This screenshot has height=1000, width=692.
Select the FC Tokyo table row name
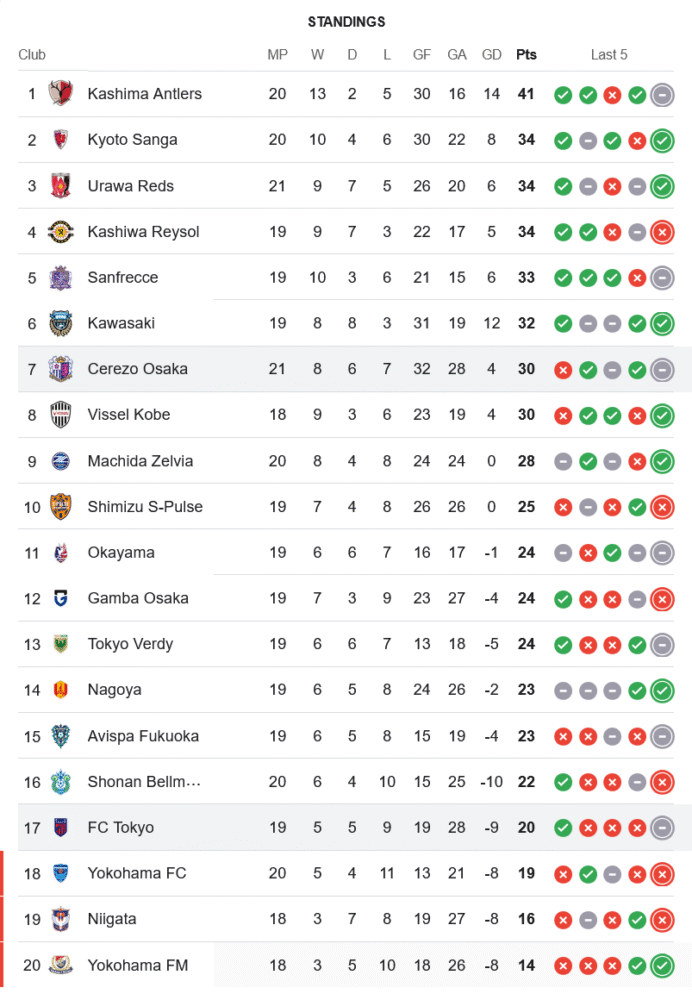(120, 828)
